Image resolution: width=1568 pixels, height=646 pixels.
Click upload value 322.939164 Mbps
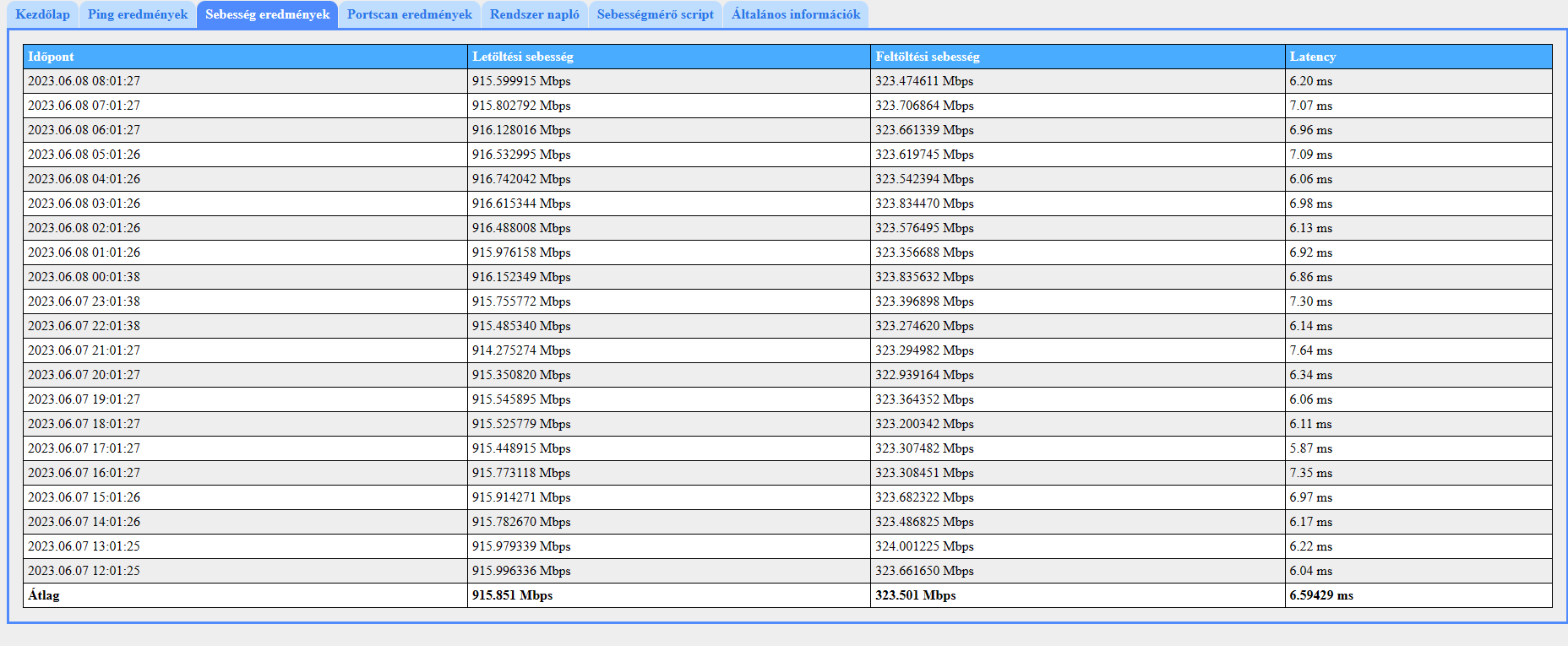pyautogui.click(x=924, y=375)
